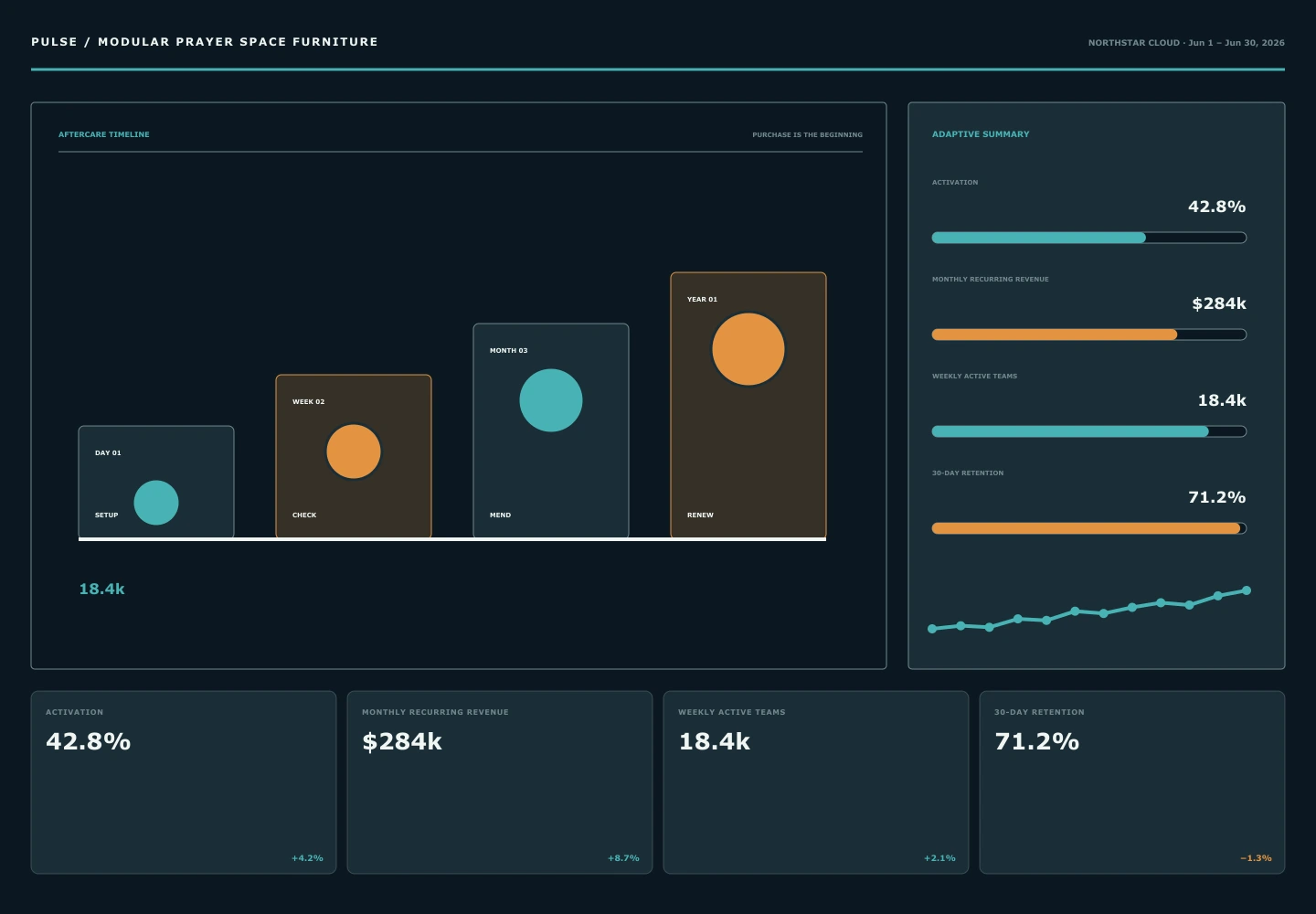Image resolution: width=1316 pixels, height=914 pixels.
Task: Open the Weekly Active Teams 18.4k bottom card
Action: (x=816, y=782)
